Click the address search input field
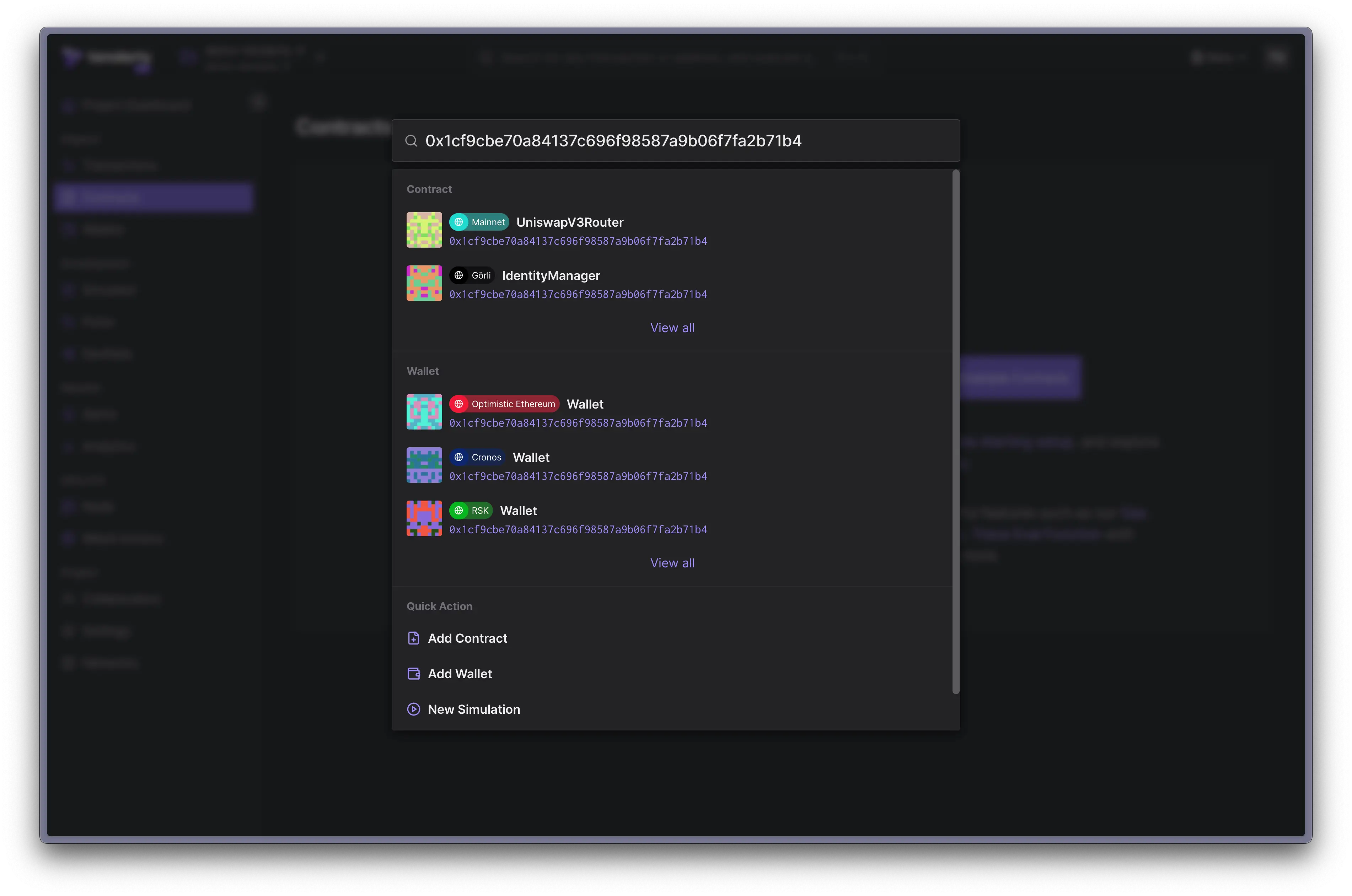Viewport: 1352px width, 896px height. (x=676, y=141)
